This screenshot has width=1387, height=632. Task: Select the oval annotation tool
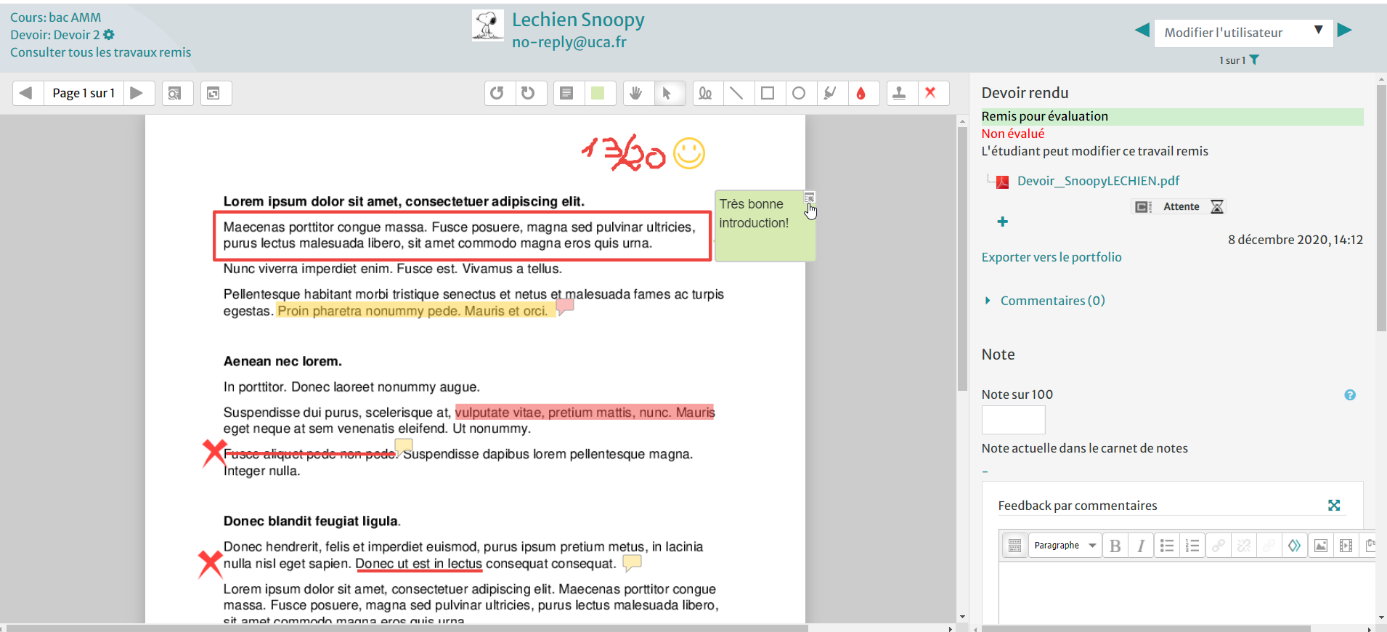point(798,93)
